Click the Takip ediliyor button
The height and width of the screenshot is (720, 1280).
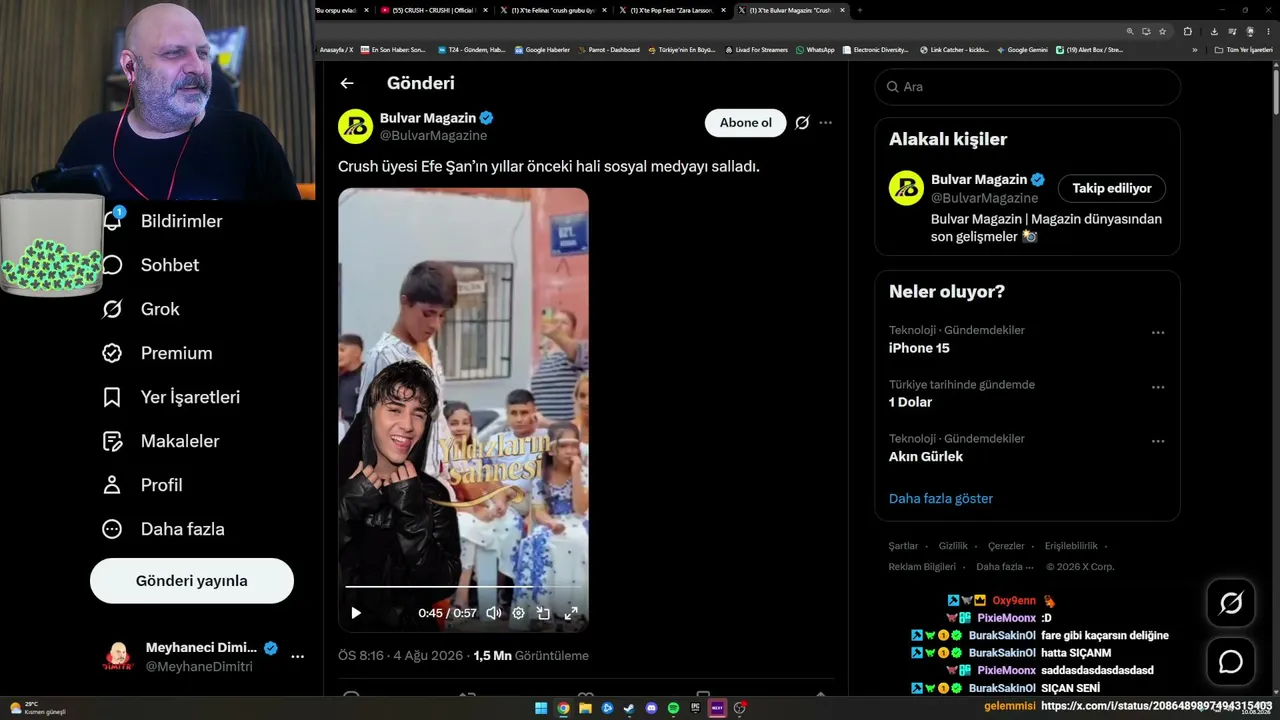[1112, 188]
